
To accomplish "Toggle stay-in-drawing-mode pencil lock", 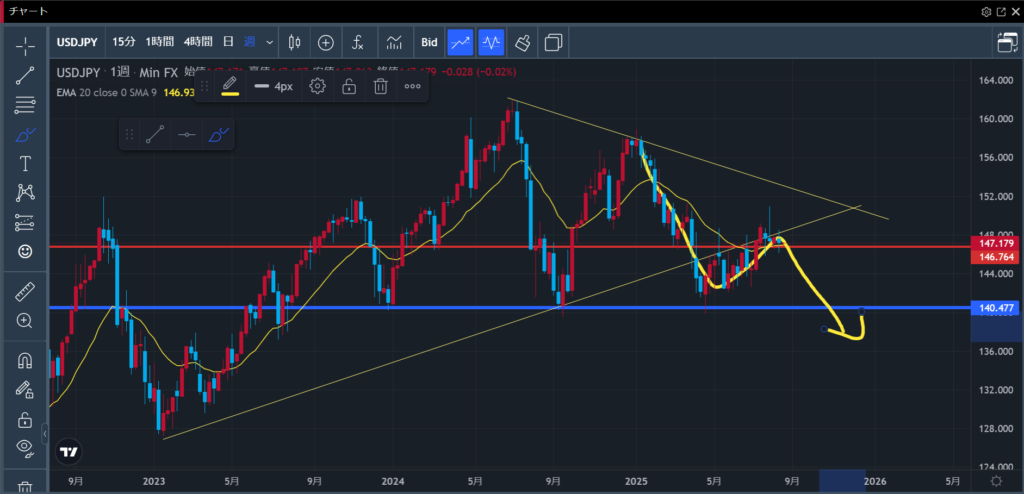I will pos(25,390).
